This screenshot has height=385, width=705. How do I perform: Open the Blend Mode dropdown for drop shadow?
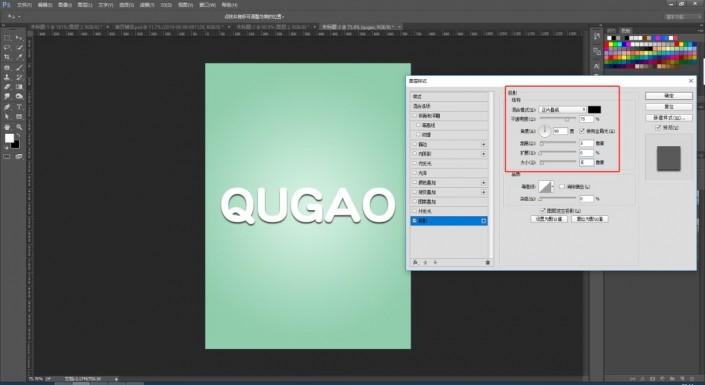(x=562, y=109)
